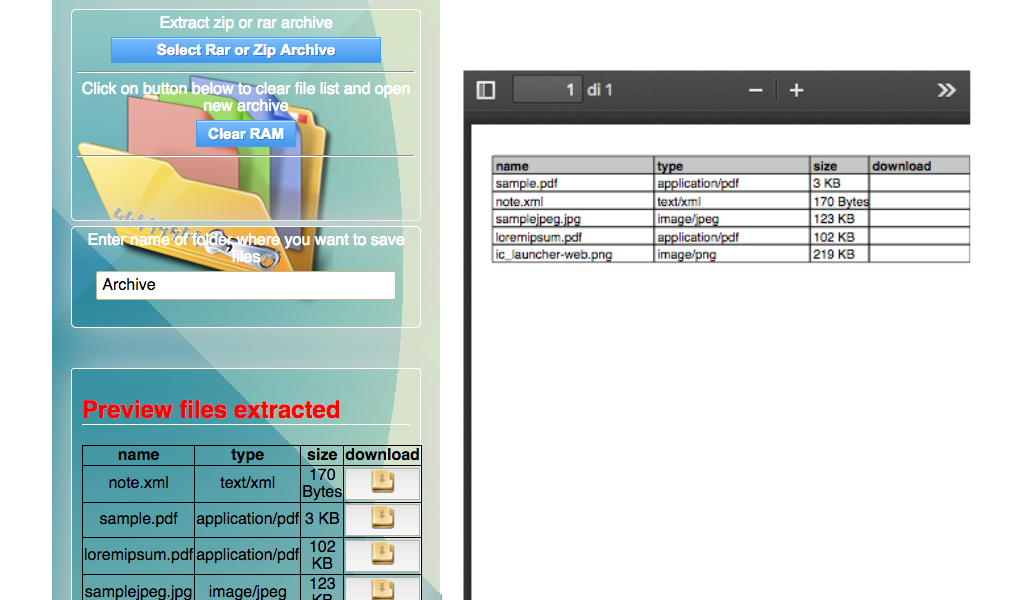1024x600 pixels.
Task: Zoom in on the PDF document
Action: (x=796, y=89)
